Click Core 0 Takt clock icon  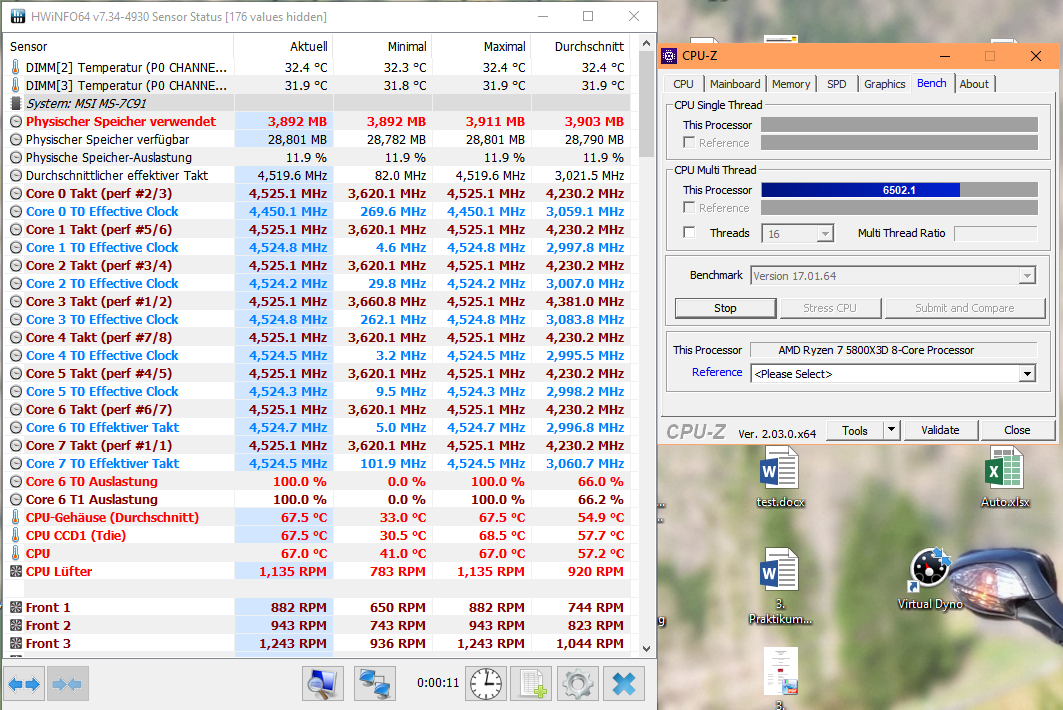[16, 193]
